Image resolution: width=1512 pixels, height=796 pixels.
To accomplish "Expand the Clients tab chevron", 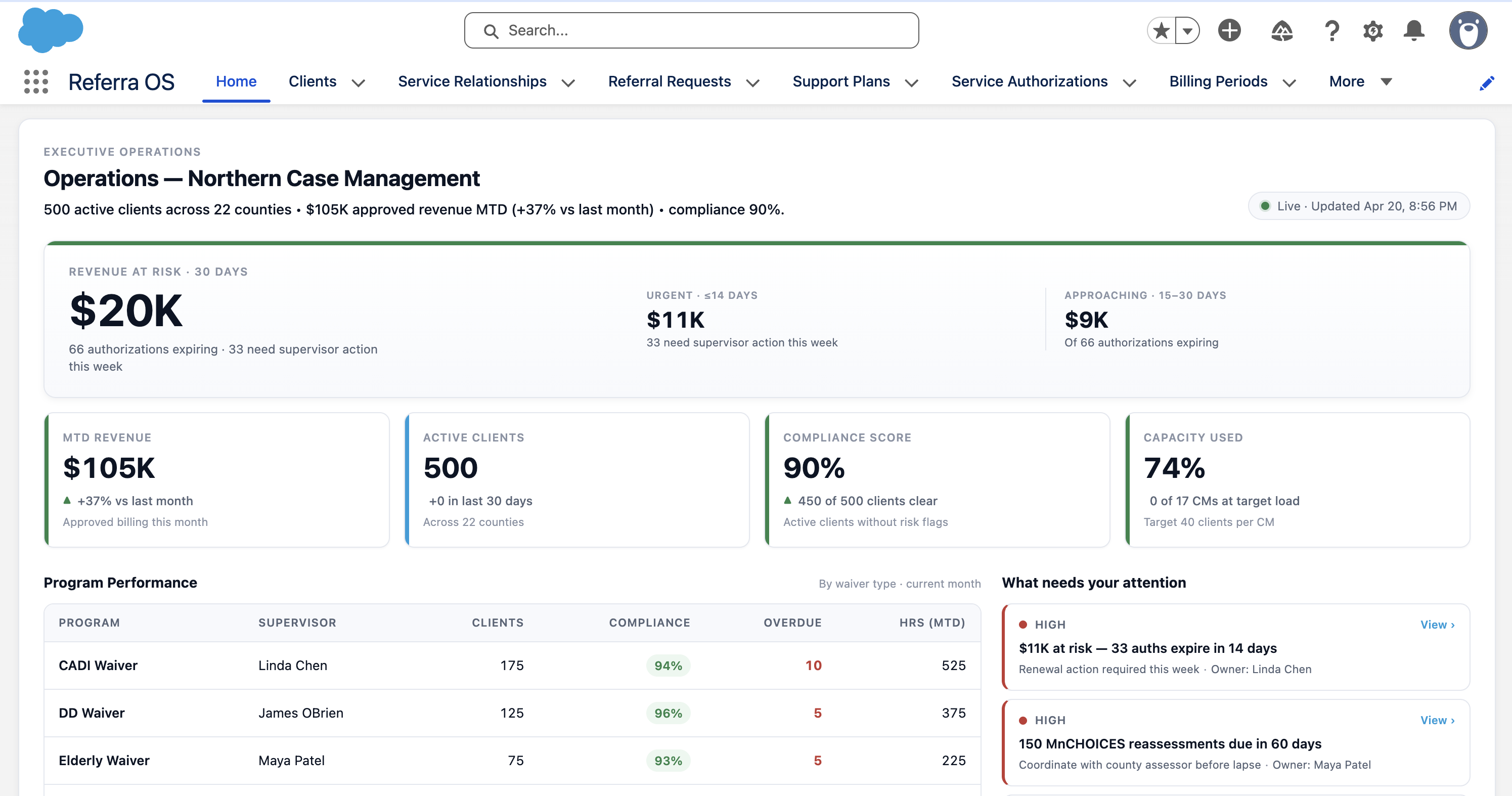I will [x=359, y=83].
